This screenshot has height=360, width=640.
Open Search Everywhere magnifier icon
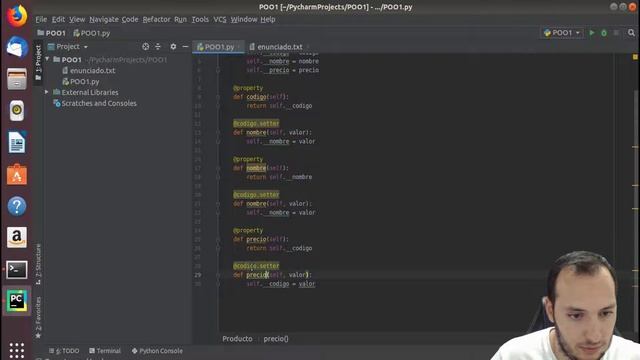pos(631,33)
